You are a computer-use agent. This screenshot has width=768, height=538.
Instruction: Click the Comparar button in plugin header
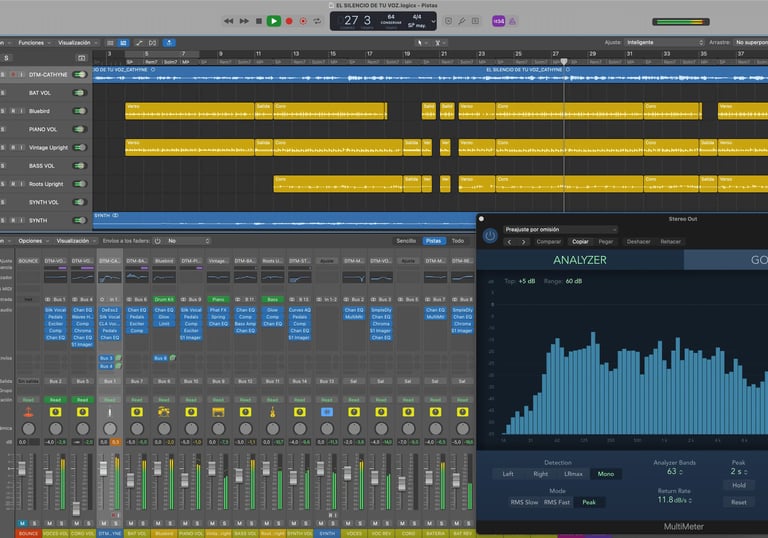[549, 242]
